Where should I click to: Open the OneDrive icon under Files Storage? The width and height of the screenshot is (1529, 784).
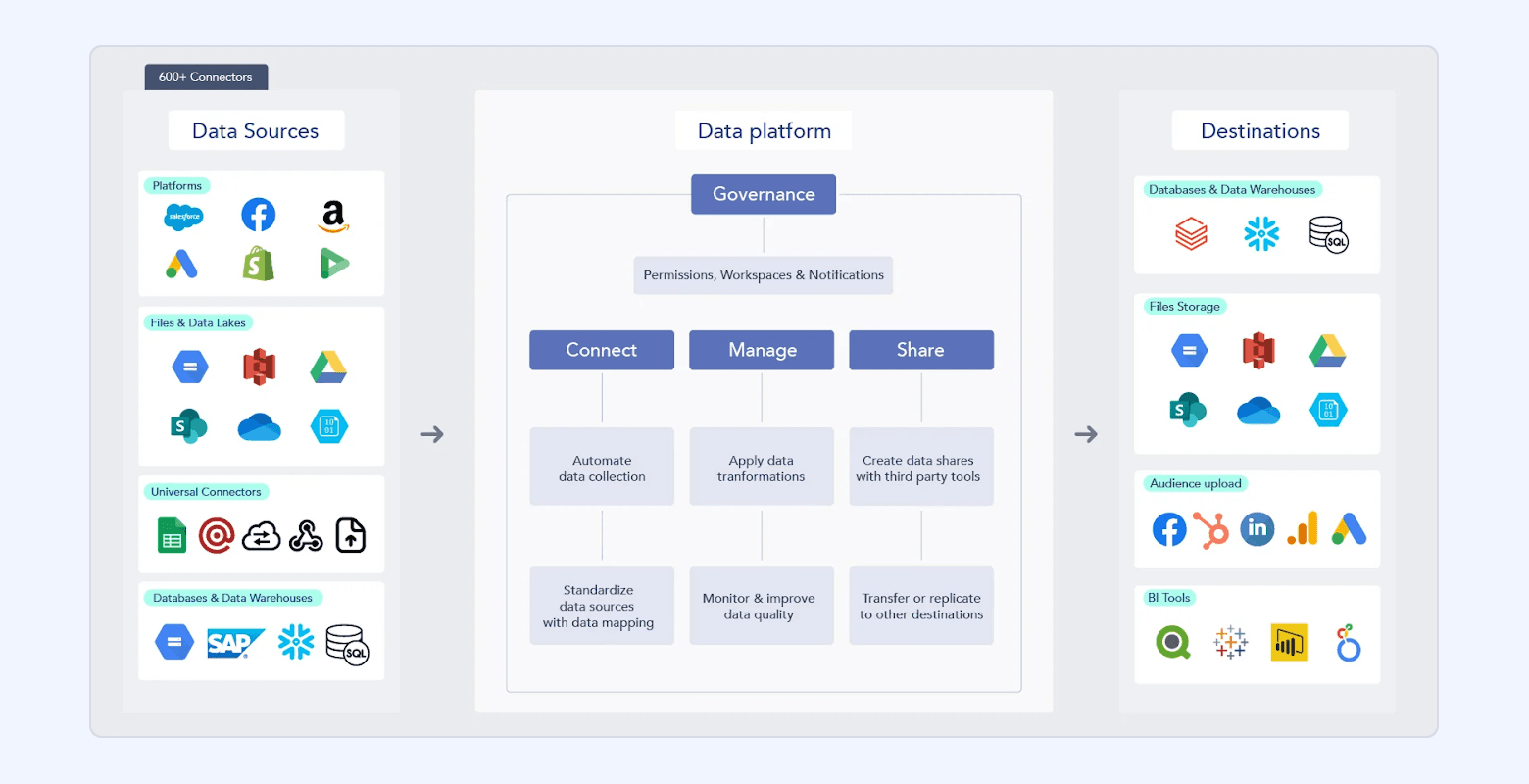click(x=1258, y=410)
